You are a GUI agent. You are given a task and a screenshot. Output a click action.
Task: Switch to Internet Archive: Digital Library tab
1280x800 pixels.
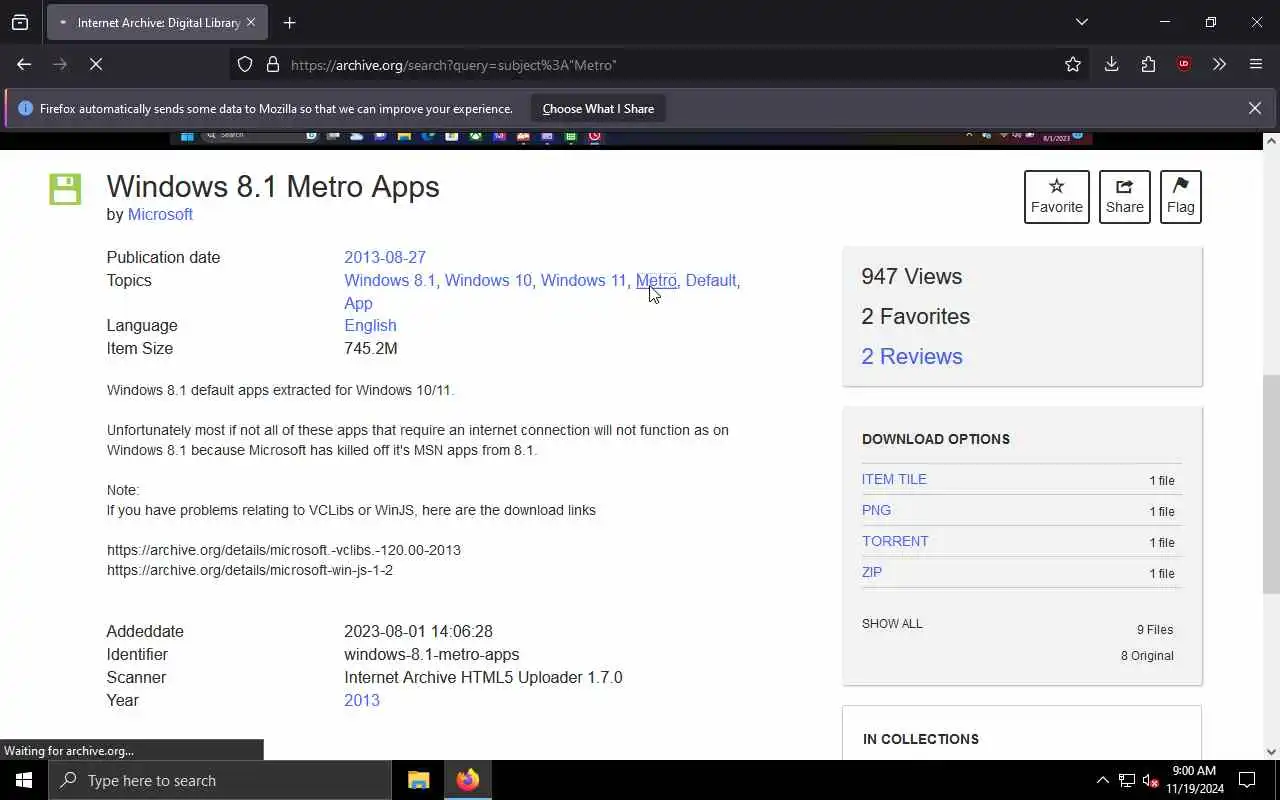(157, 22)
